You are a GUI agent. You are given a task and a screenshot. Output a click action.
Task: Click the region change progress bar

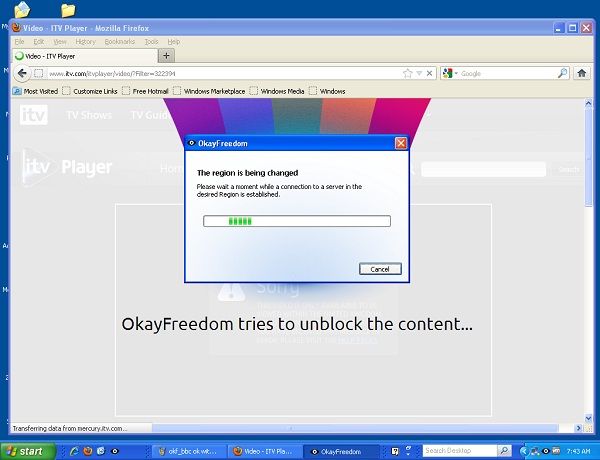[x=297, y=221]
